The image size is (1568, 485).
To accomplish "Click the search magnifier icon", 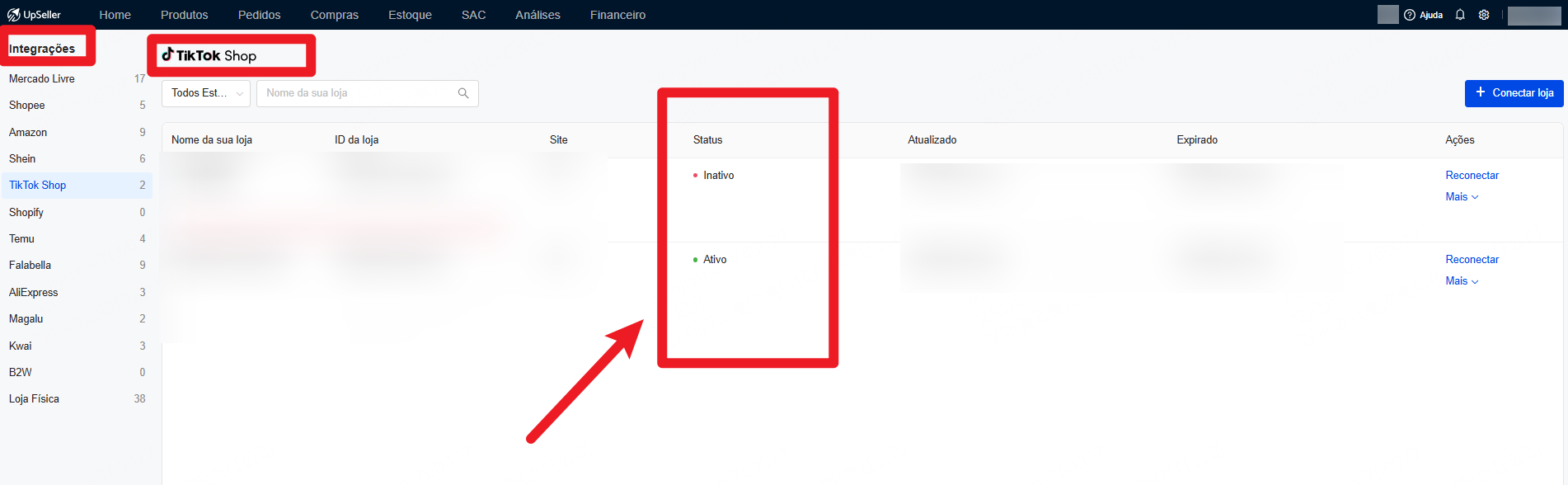I will (x=463, y=93).
